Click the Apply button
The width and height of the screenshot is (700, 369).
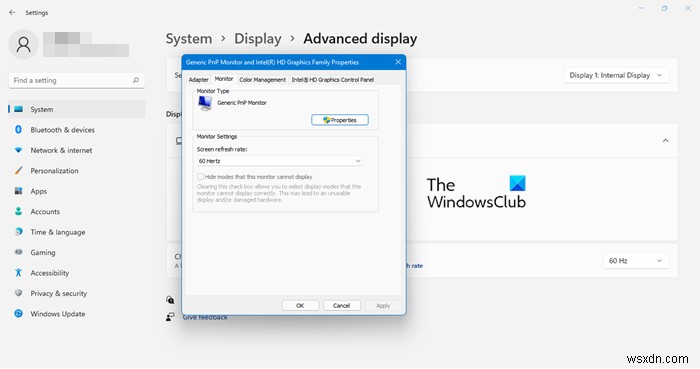coord(383,306)
